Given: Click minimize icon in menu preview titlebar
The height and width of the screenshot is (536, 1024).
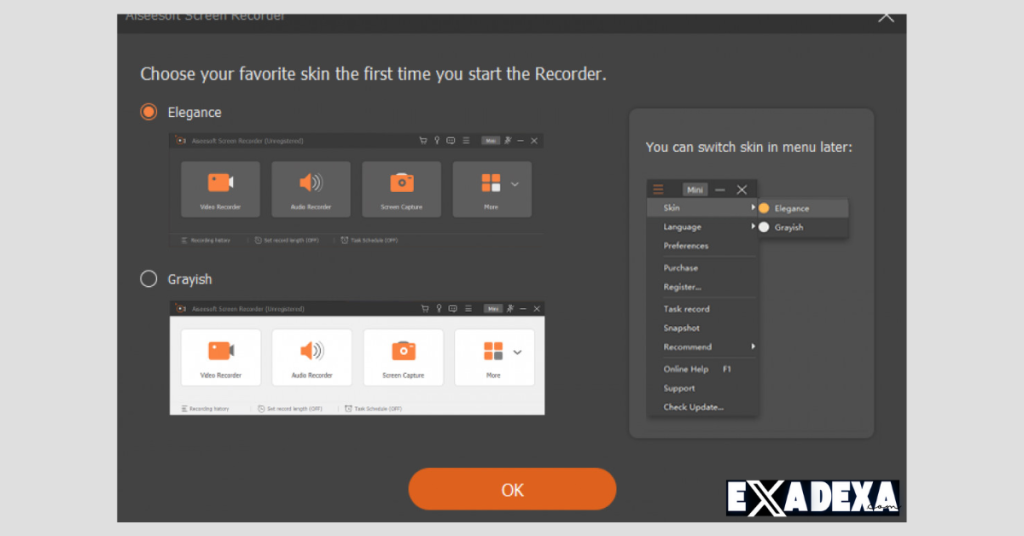Looking at the screenshot, I should (x=720, y=189).
